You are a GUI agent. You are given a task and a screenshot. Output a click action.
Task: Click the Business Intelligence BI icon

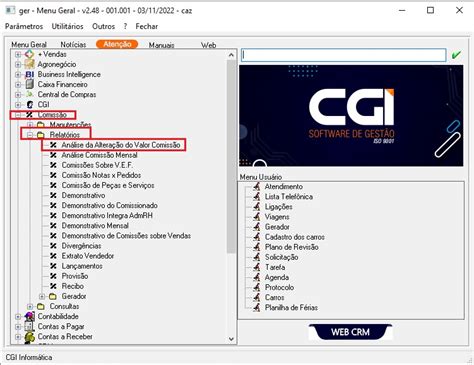(x=30, y=74)
